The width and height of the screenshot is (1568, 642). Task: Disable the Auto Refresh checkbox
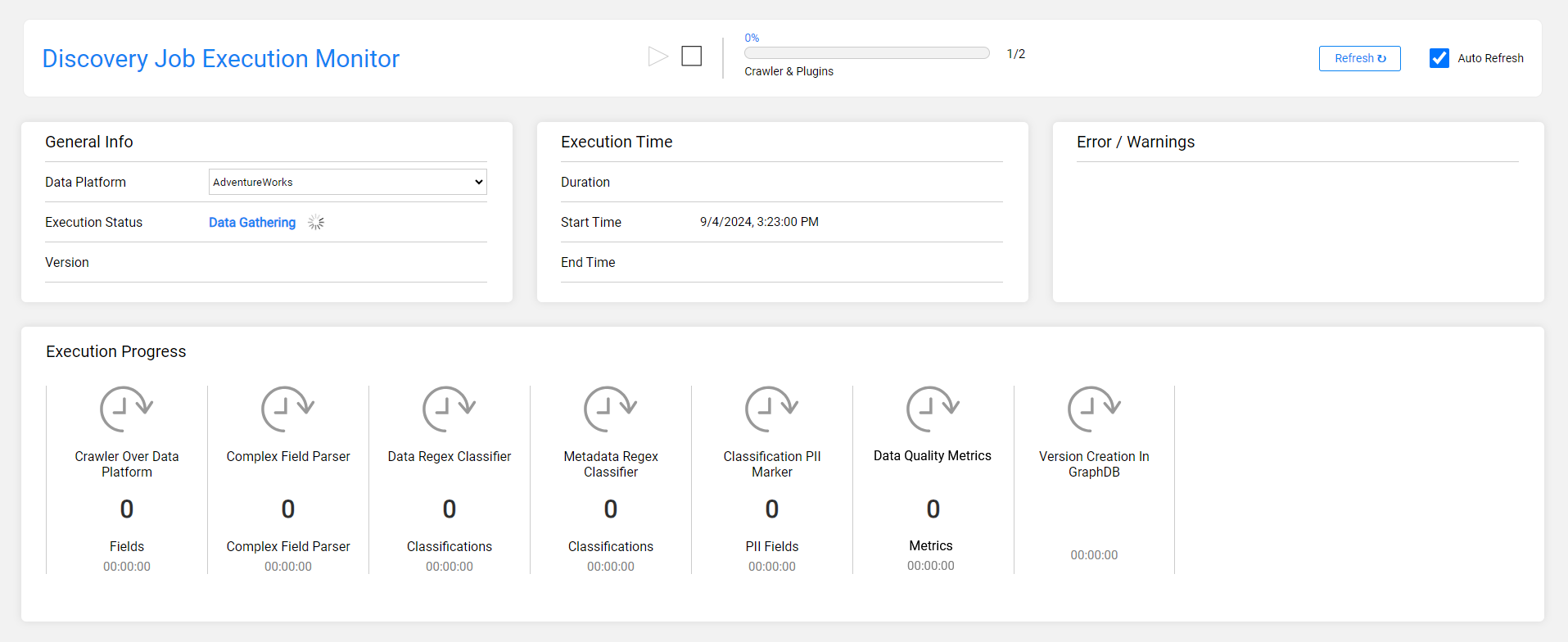[1439, 58]
